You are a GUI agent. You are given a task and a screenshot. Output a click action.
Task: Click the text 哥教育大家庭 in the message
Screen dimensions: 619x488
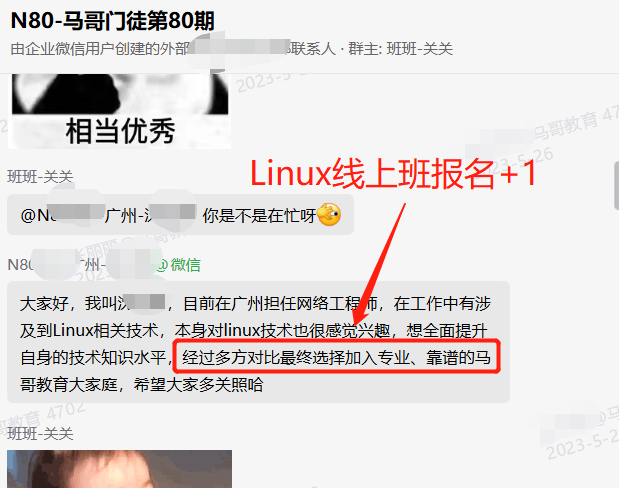click(69, 385)
